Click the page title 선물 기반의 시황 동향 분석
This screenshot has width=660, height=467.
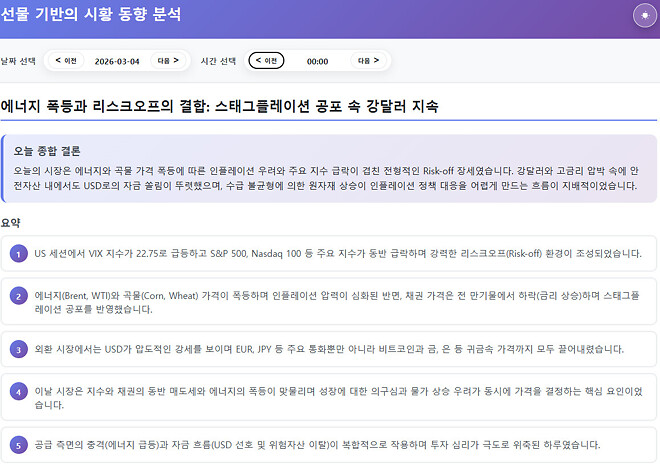[x=91, y=14]
